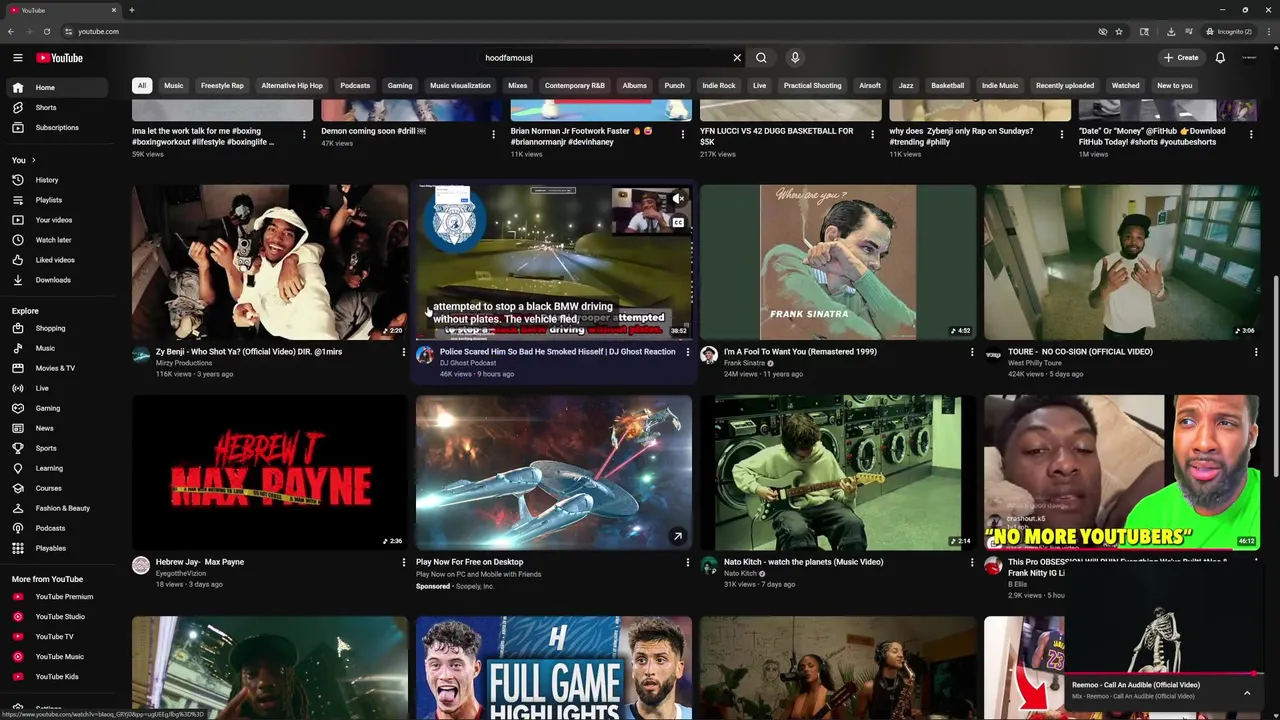
Task: Click the Incognito profile chip
Action: pos(1230,31)
